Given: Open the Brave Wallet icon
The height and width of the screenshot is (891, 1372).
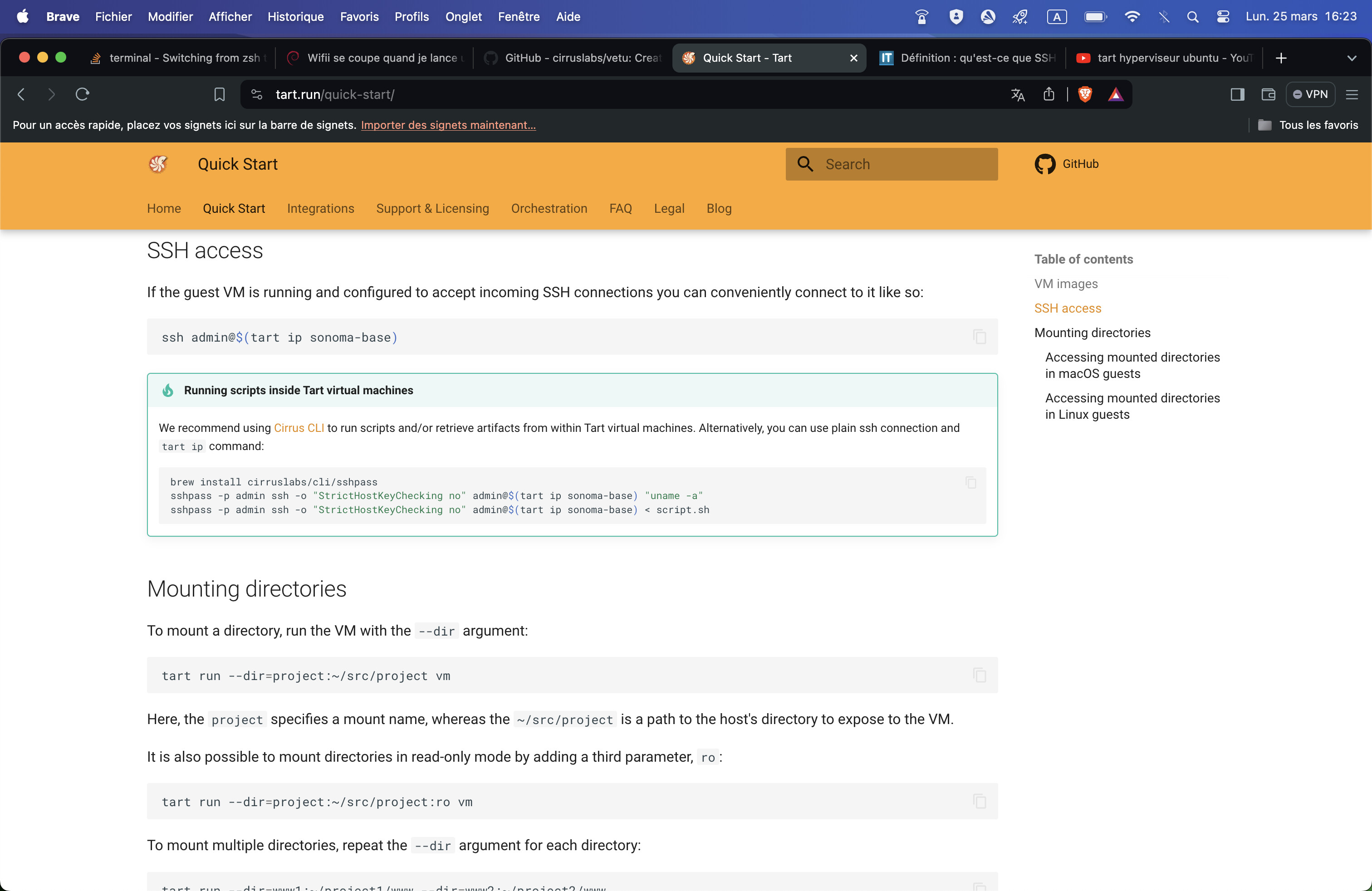Looking at the screenshot, I should tap(1268, 94).
